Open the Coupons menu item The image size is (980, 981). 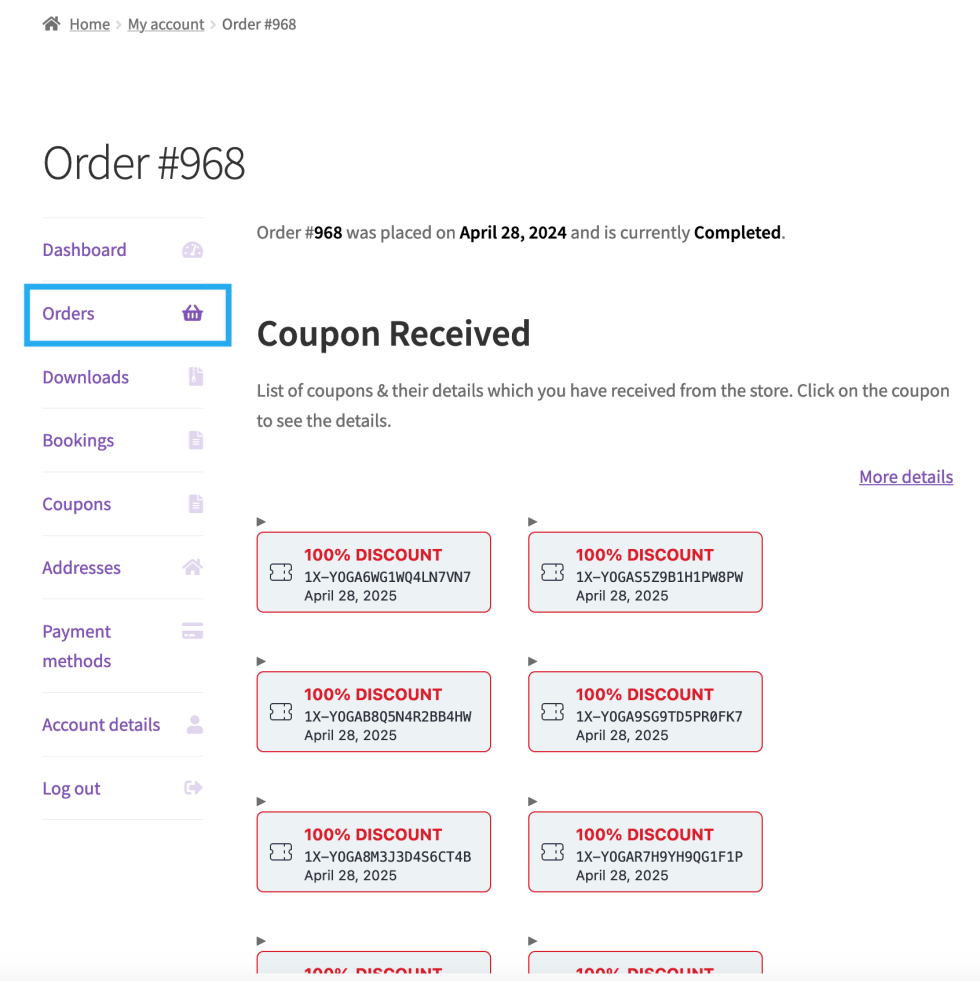(76, 504)
